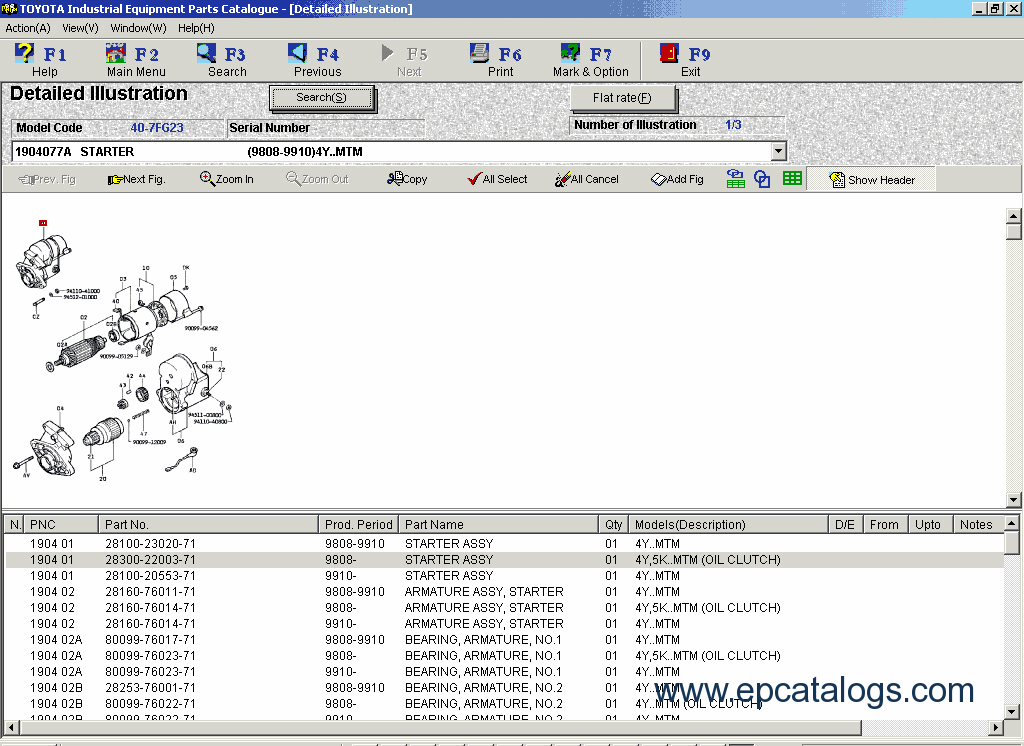Toggle Show Header
Viewport: 1024px width, 746px height.
(871, 180)
